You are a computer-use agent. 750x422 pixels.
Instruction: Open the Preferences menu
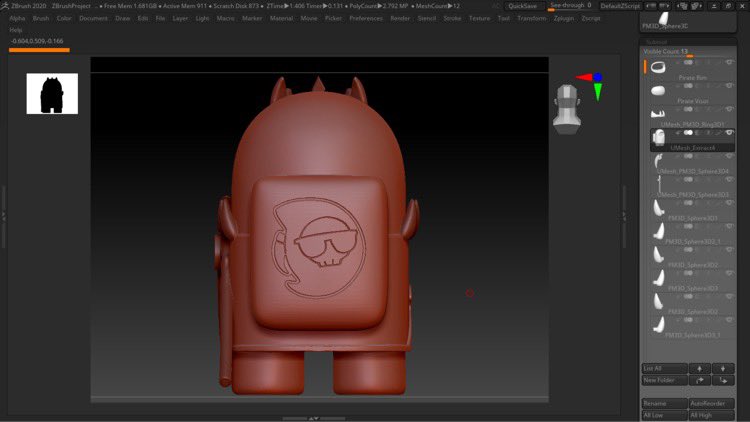[x=366, y=18]
